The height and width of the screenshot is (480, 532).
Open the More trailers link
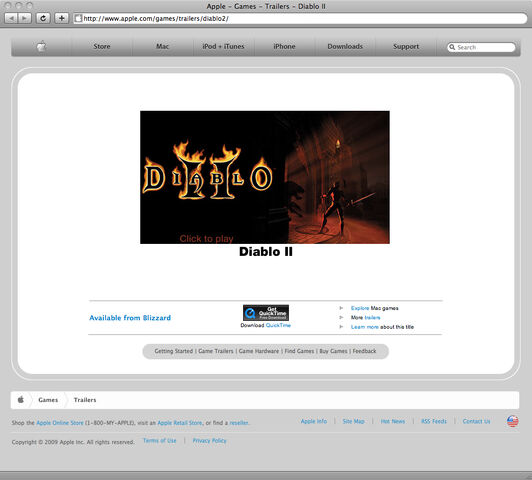click(x=372, y=318)
